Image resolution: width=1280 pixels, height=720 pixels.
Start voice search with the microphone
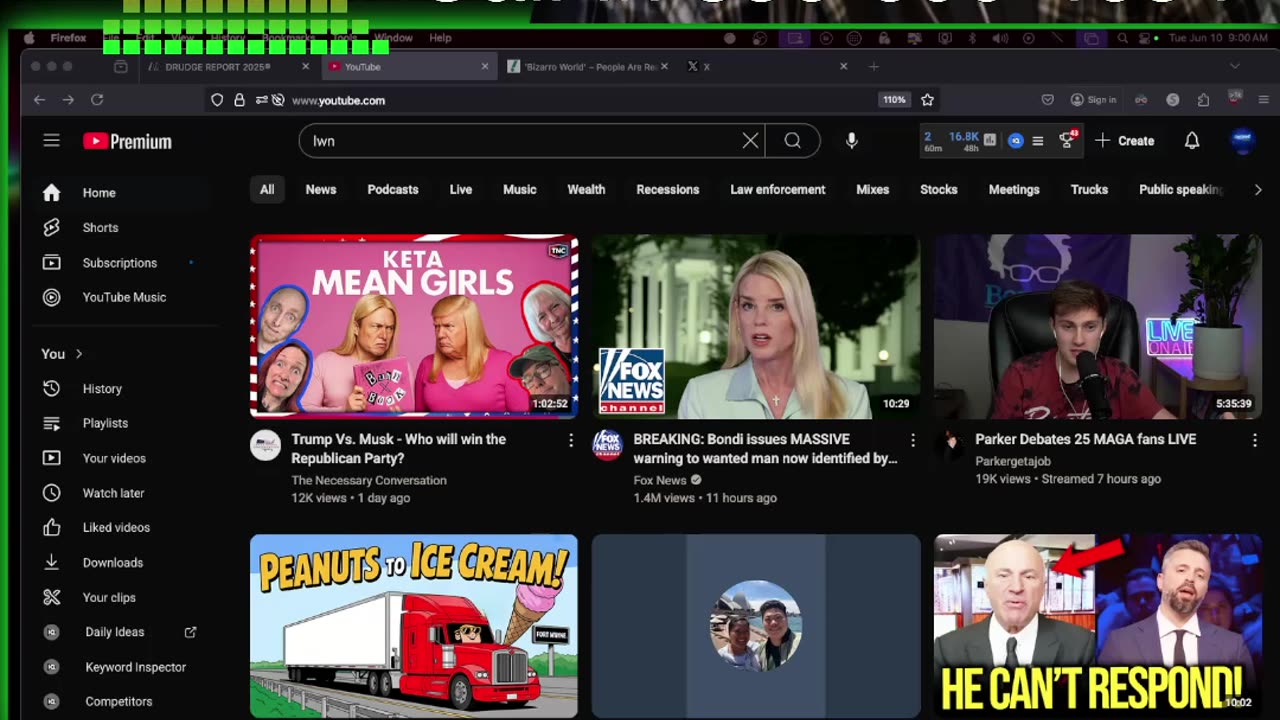coord(852,141)
